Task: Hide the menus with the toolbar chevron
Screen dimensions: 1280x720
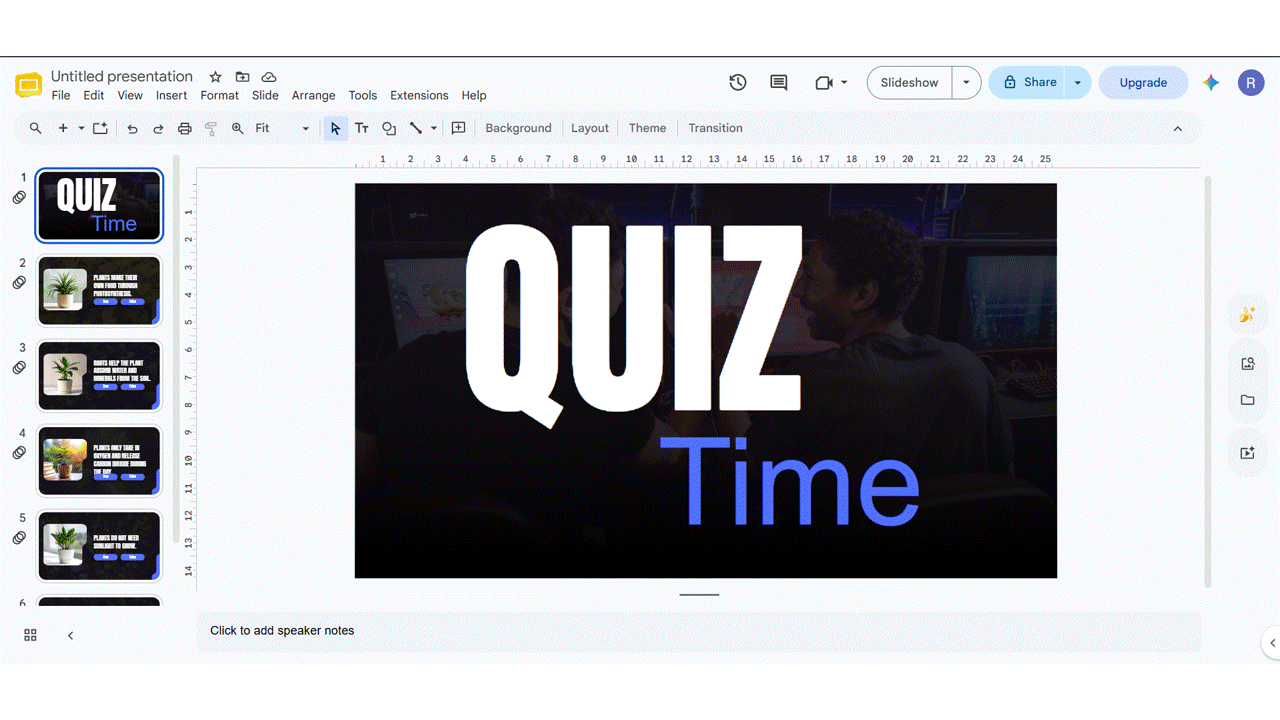Action: tap(1177, 128)
